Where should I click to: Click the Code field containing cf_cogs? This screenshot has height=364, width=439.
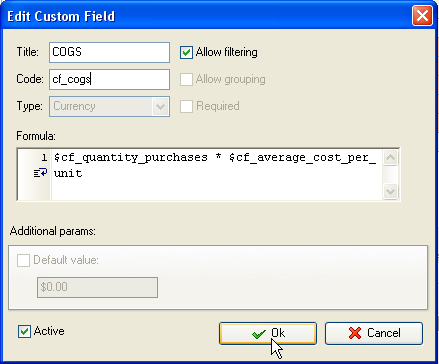click(109, 79)
